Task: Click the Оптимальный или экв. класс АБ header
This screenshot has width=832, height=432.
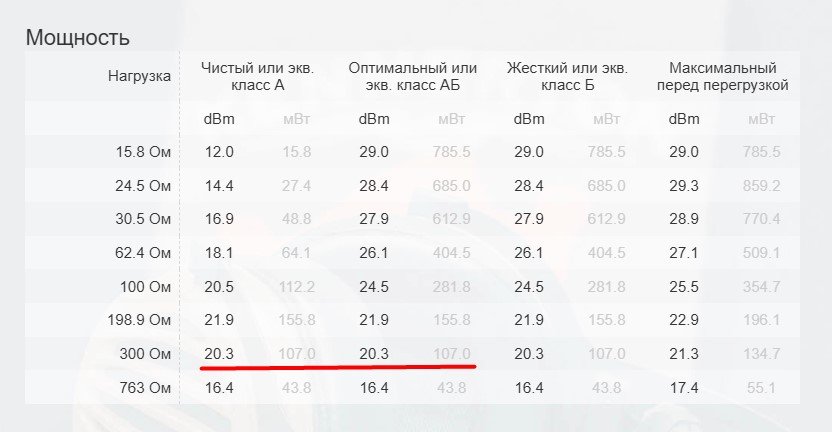Action: 413,76
